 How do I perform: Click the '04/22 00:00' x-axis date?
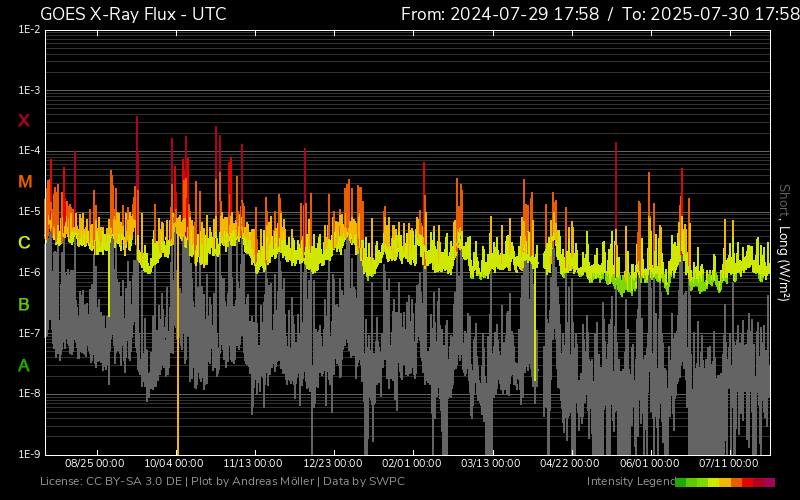570,463
